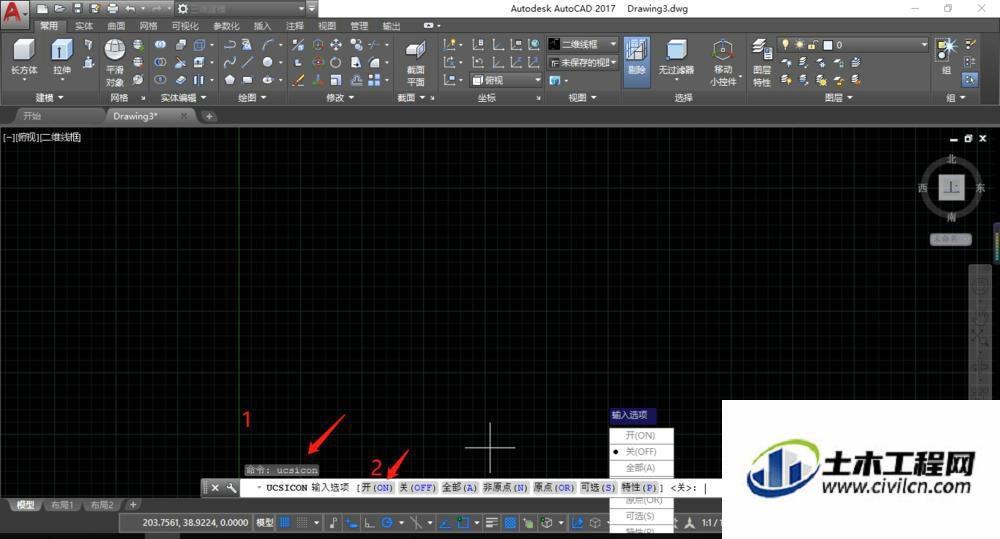
Task: Open the AutoCAD application menu button
Action: click(13, 13)
